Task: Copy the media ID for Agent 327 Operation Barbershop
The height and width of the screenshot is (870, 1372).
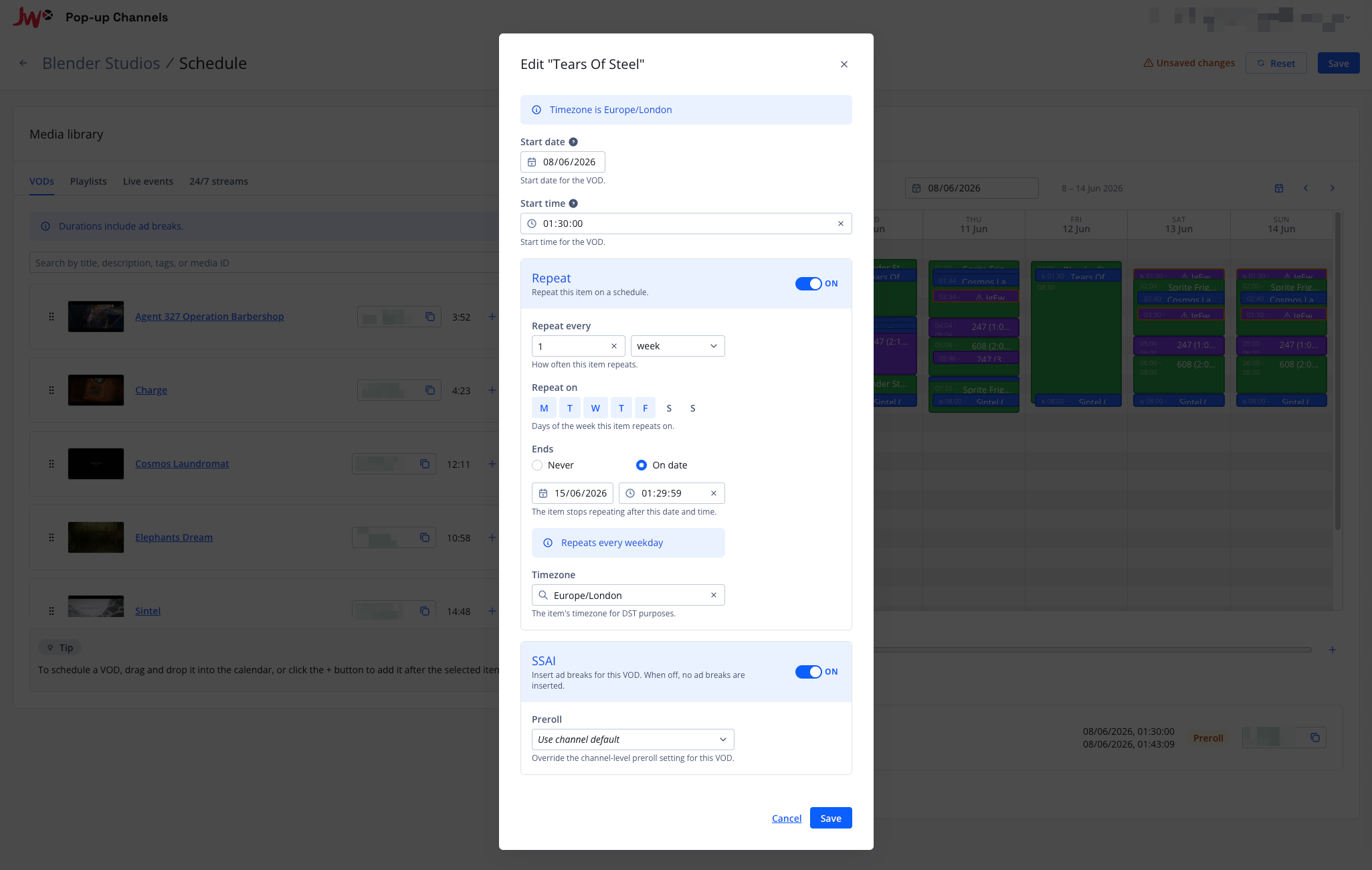Action: point(430,317)
